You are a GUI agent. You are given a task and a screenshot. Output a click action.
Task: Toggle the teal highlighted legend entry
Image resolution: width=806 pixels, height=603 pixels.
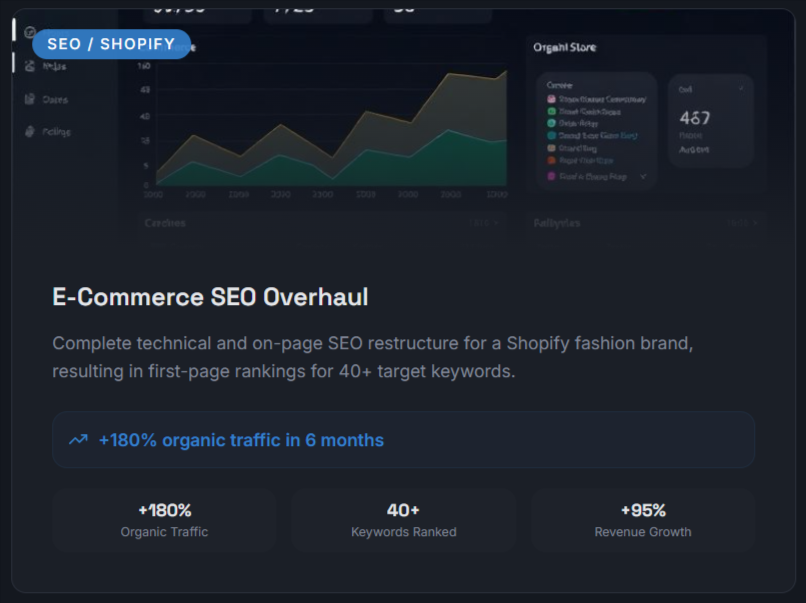pos(590,135)
